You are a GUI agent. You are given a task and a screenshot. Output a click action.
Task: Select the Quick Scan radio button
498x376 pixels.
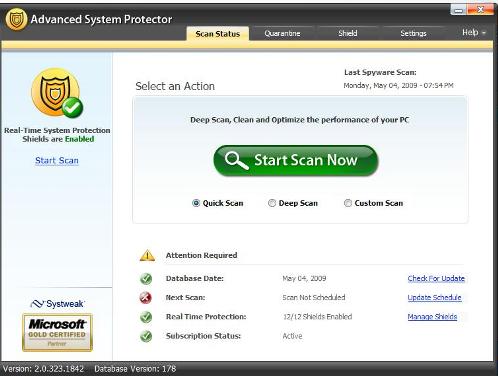(196, 203)
